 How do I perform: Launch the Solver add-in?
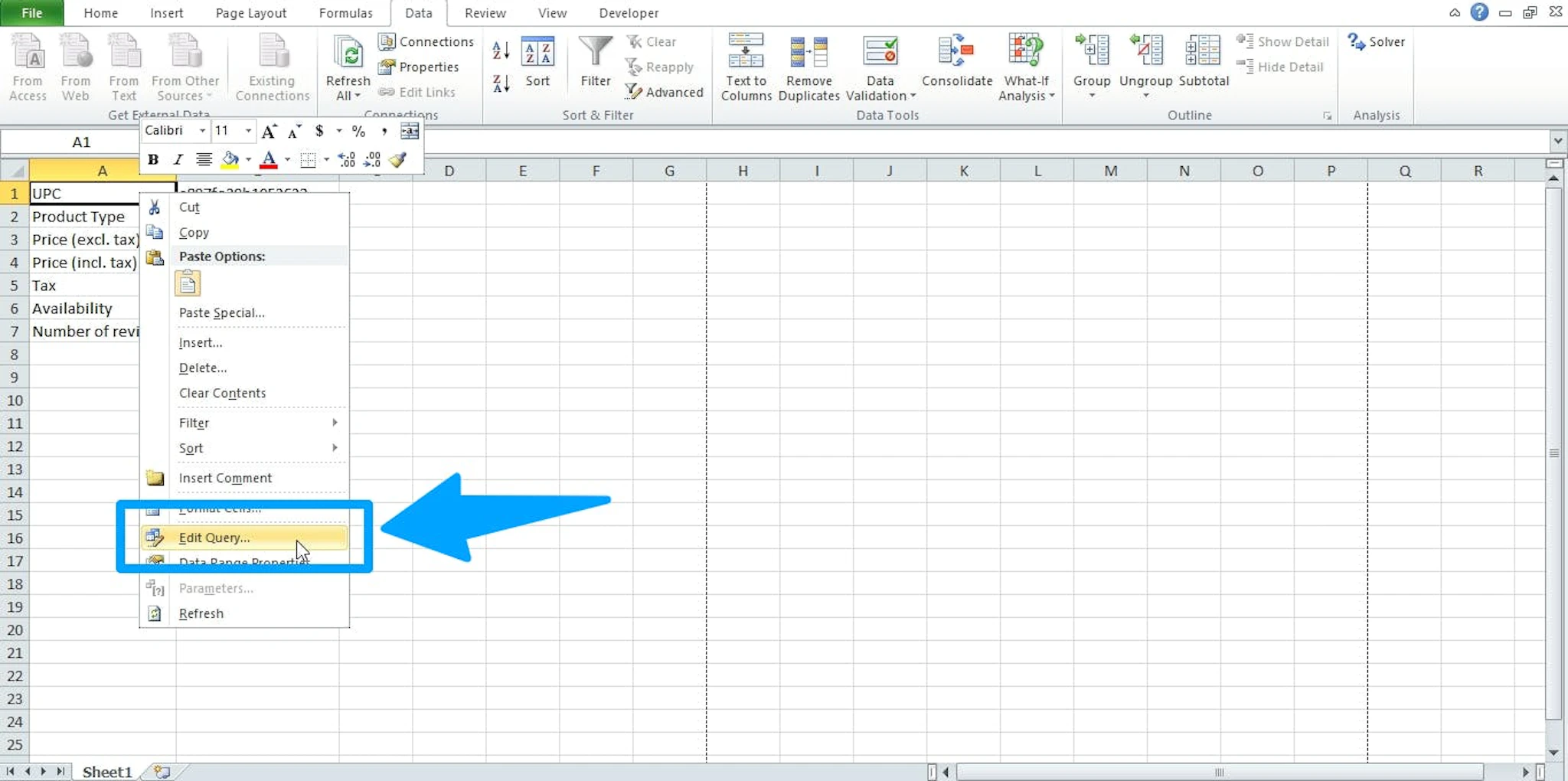coord(1377,41)
